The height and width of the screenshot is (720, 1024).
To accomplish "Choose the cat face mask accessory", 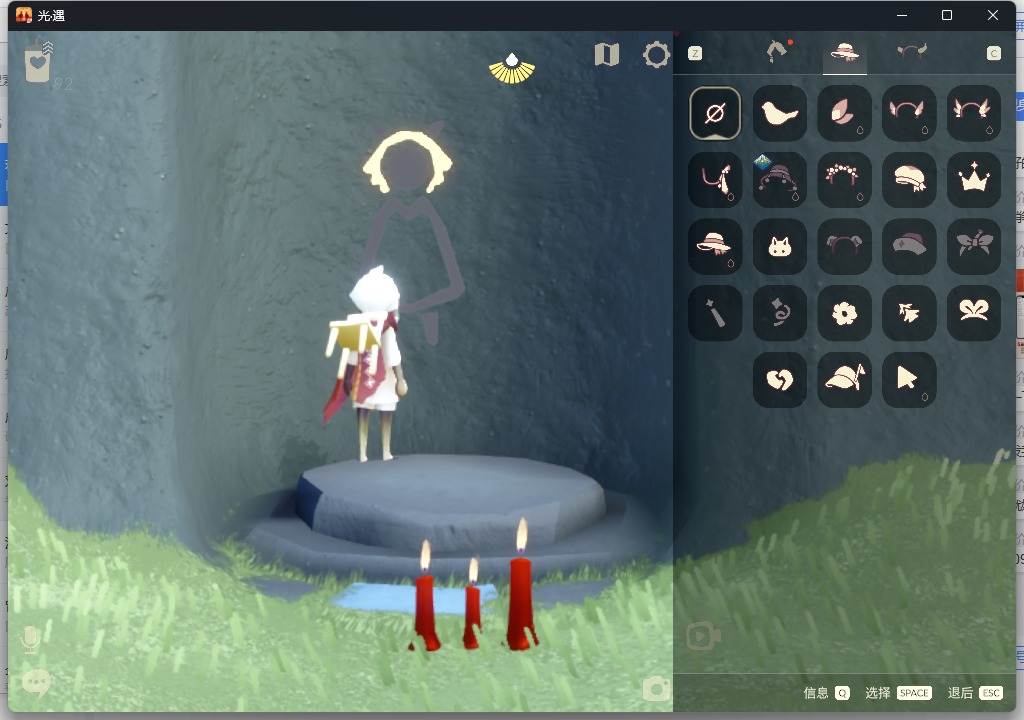I will coord(779,246).
